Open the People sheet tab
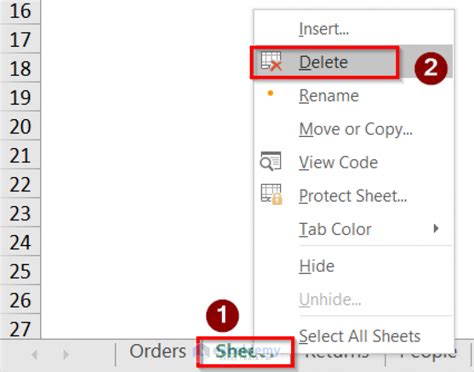The height and width of the screenshot is (372, 474). pos(428,354)
